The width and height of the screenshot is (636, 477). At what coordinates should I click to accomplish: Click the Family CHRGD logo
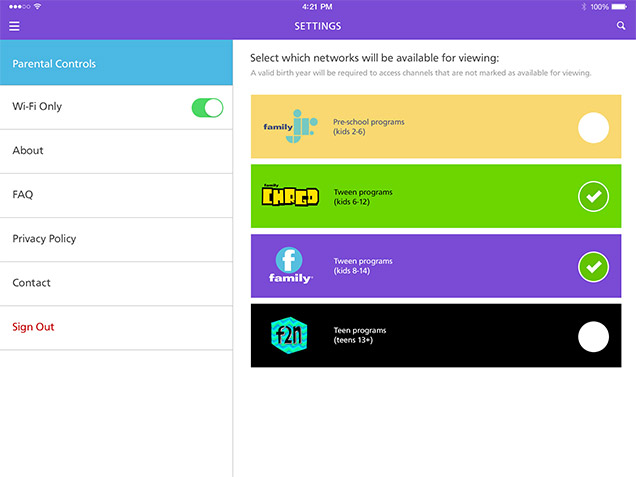click(290, 195)
